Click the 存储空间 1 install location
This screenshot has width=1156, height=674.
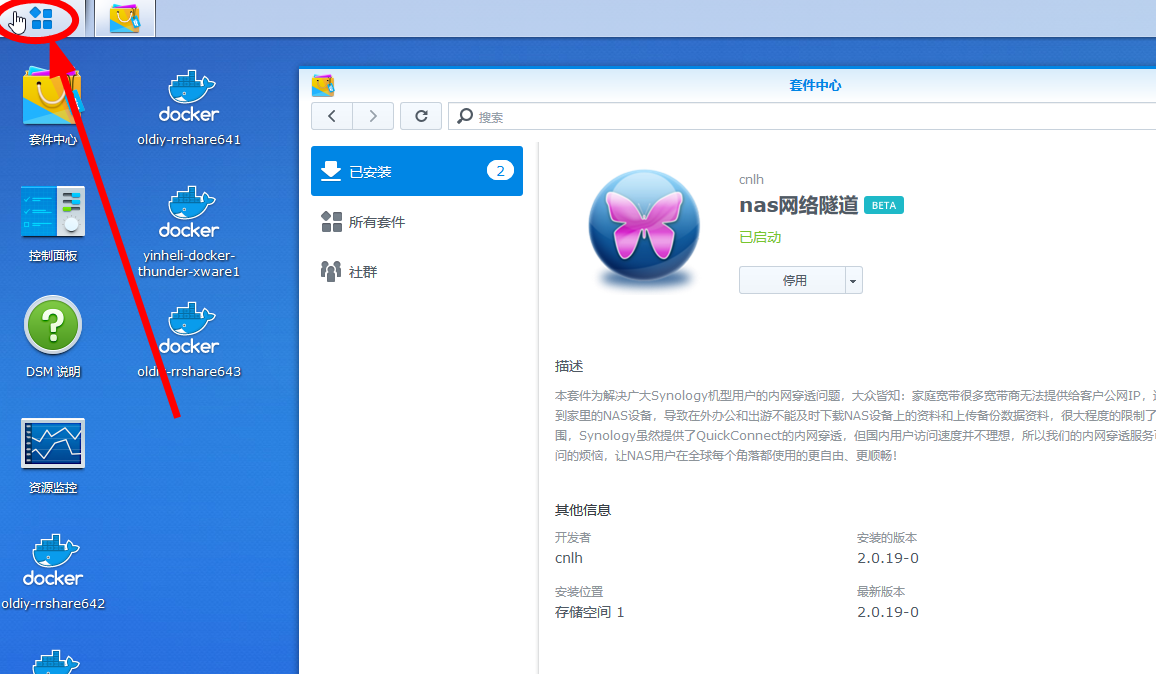point(590,612)
